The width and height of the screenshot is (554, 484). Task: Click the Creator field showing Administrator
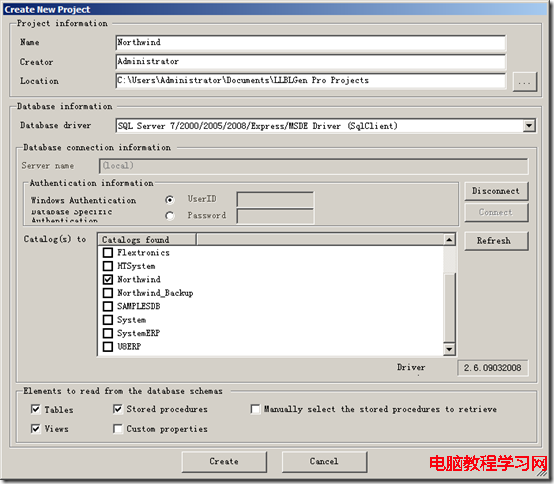pyautogui.click(x=310, y=62)
